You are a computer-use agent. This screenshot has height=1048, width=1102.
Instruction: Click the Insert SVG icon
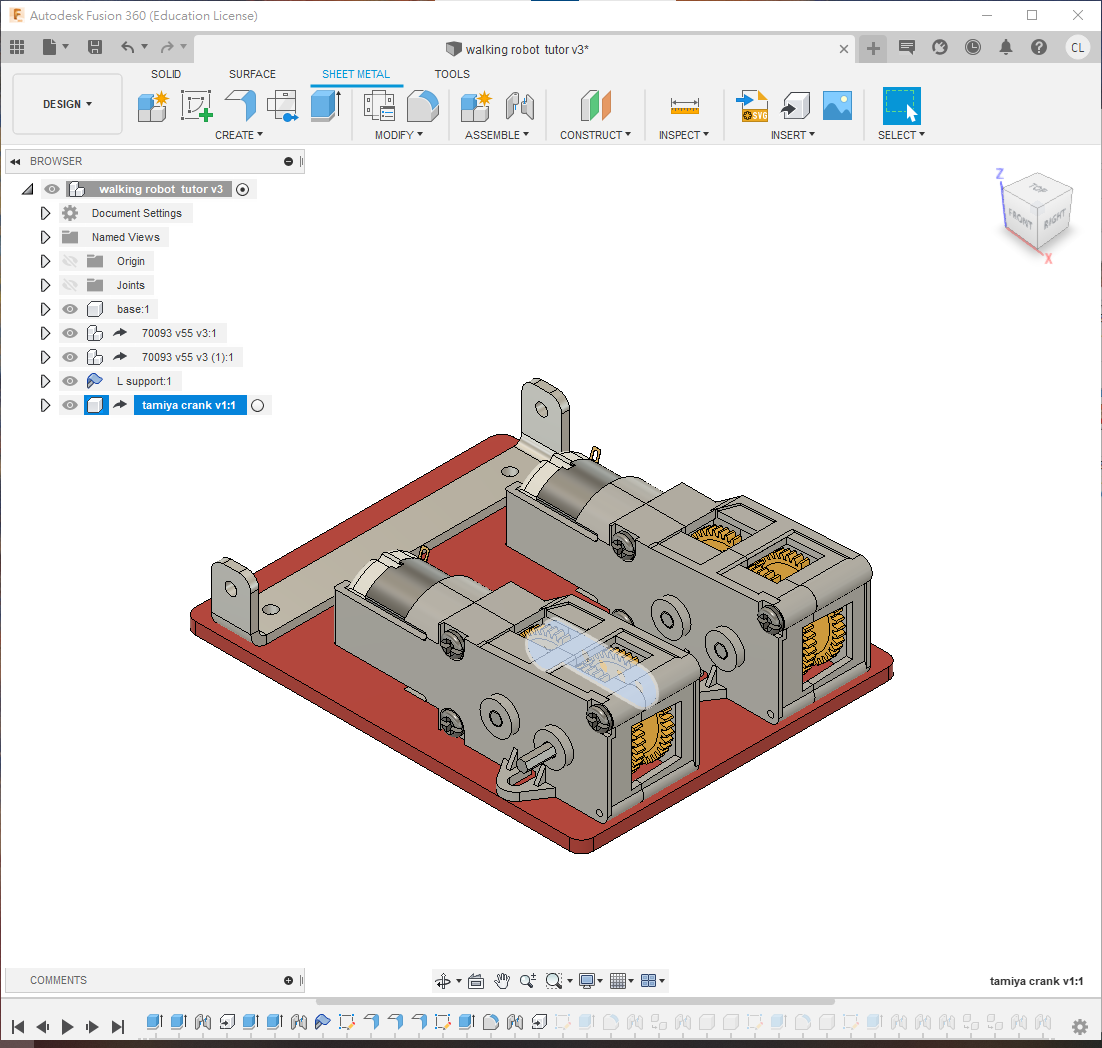point(752,105)
